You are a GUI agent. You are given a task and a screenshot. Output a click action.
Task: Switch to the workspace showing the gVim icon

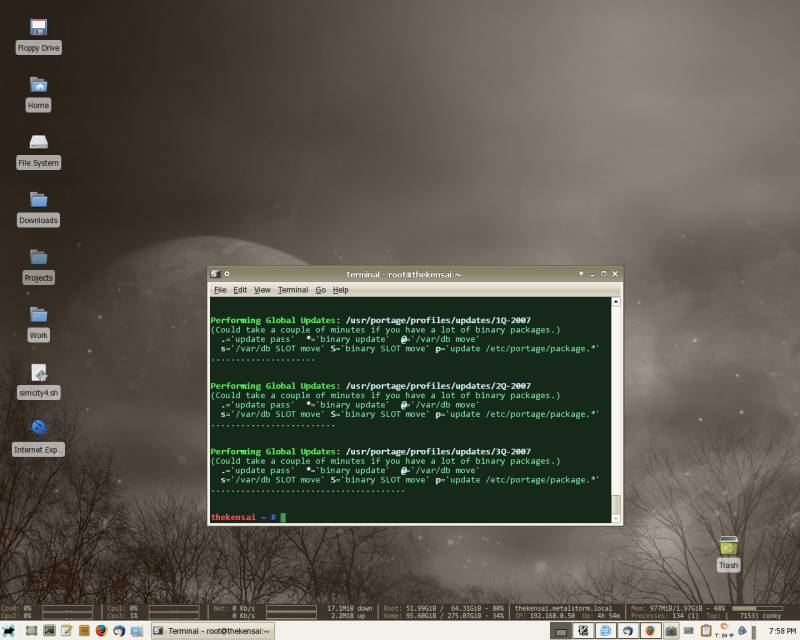pos(583,631)
